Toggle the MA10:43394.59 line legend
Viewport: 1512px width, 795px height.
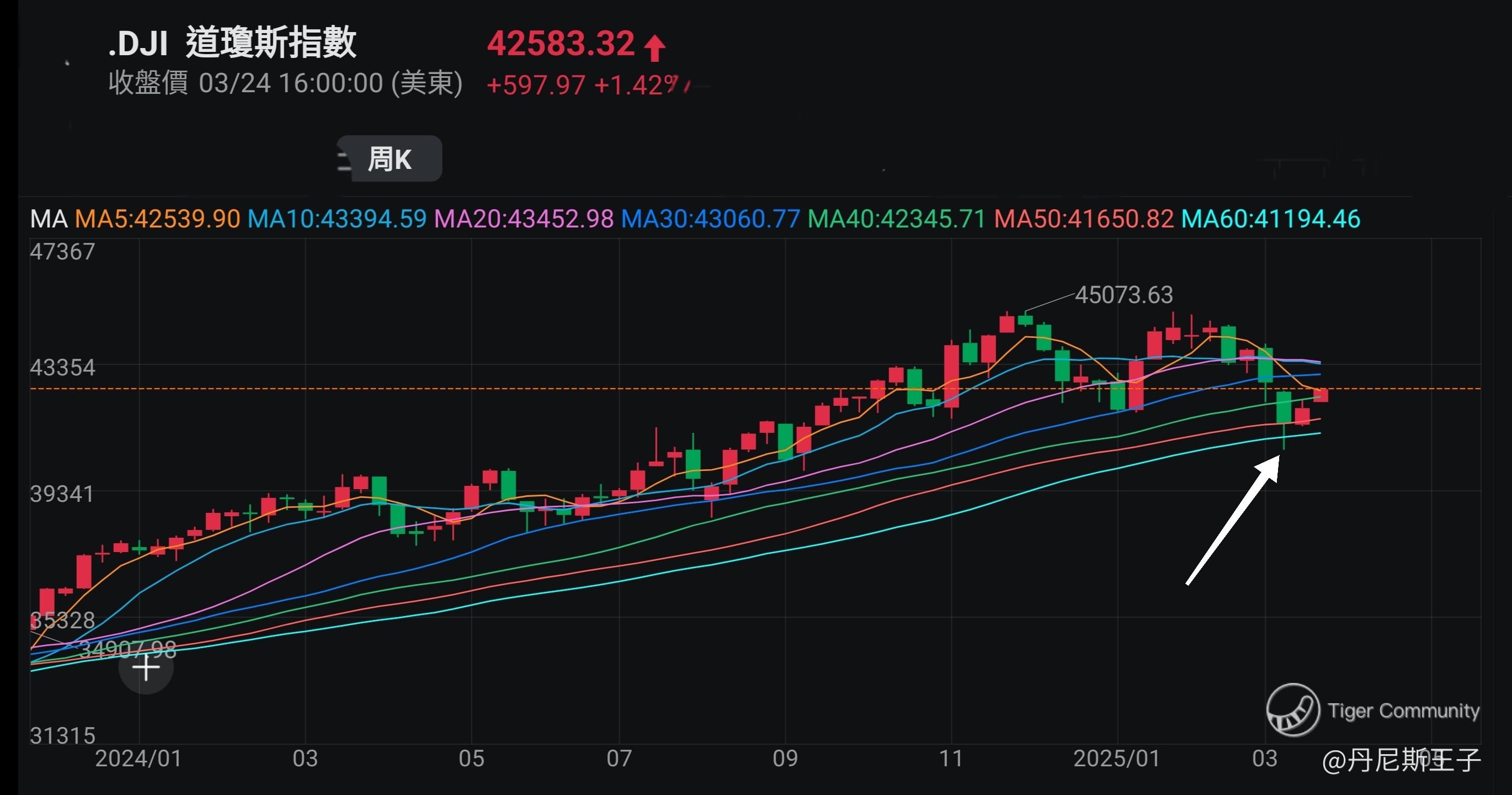pos(337,219)
